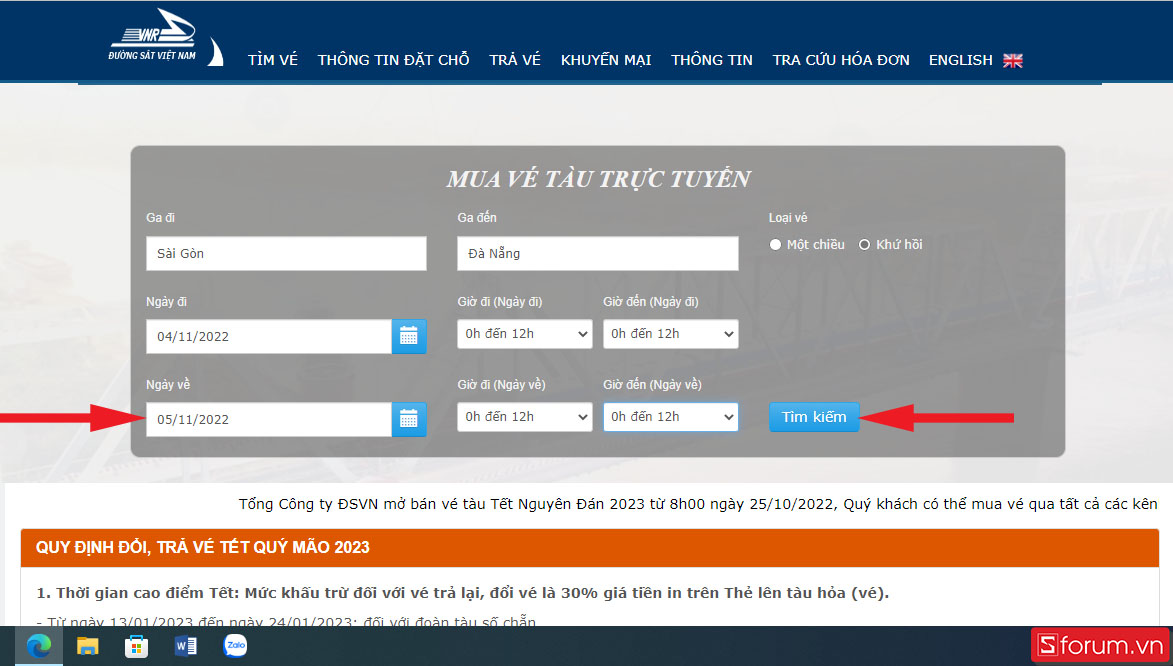1173x666 pixels.
Task: Open Microsoft Edge from taskbar
Action: [x=39, y=646]
